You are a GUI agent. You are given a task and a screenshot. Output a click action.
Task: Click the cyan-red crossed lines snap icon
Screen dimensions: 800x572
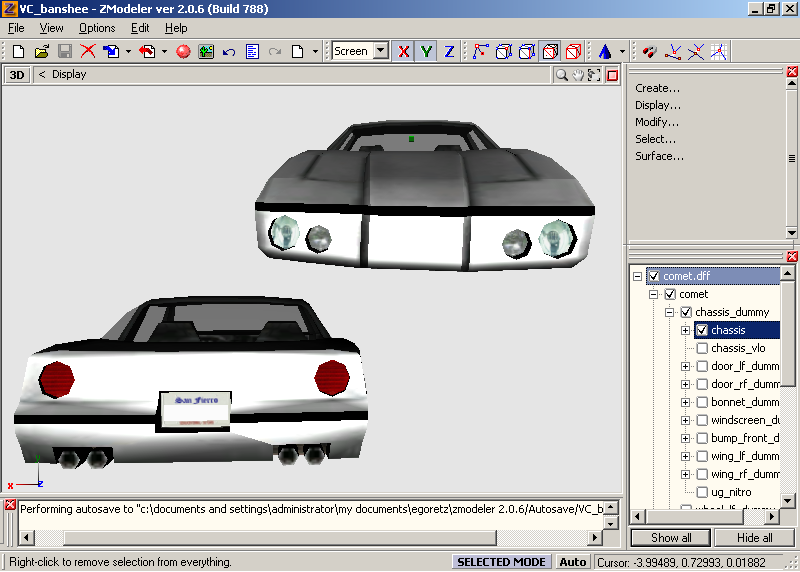(696, 52)
